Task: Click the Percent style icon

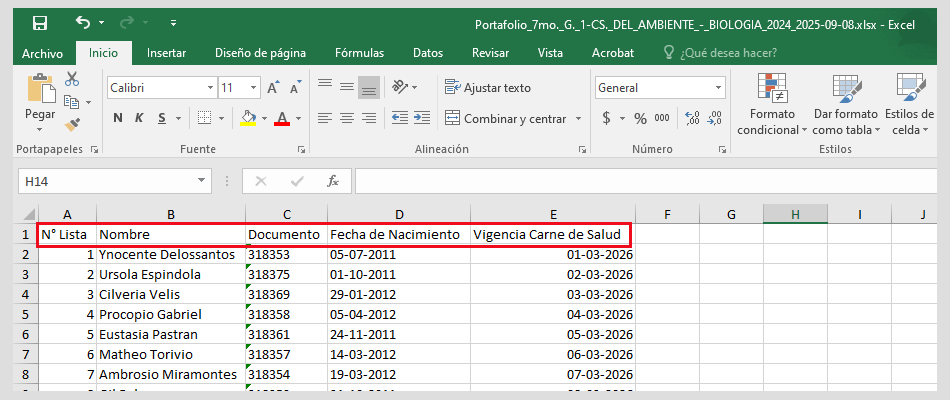Action: coord(639,118)
